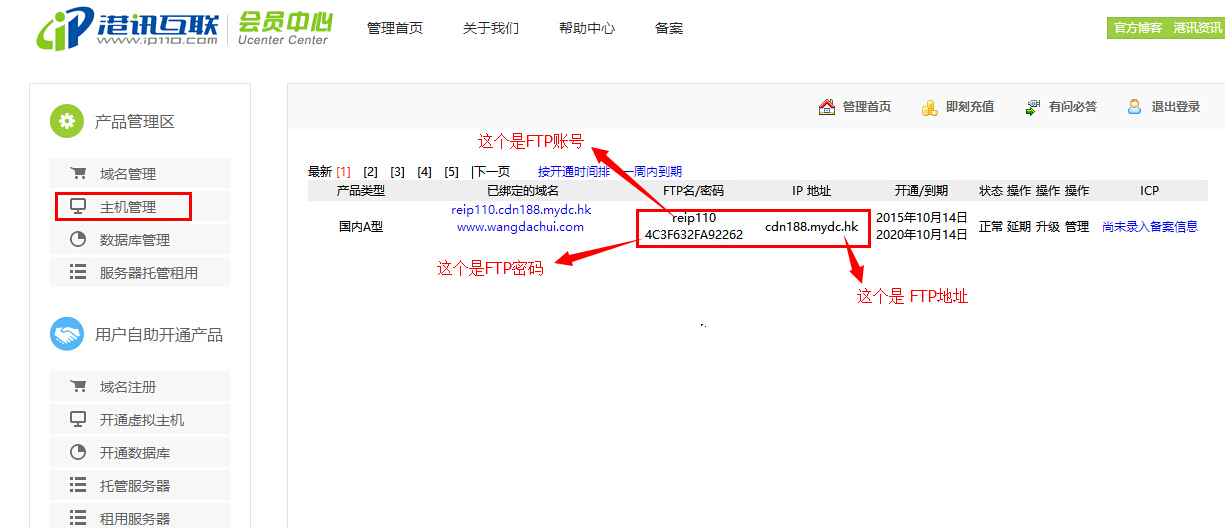The height and width of the screenshot is (528, 1225).
Task: Click the FTP name reip110
Action: [694, 217]
